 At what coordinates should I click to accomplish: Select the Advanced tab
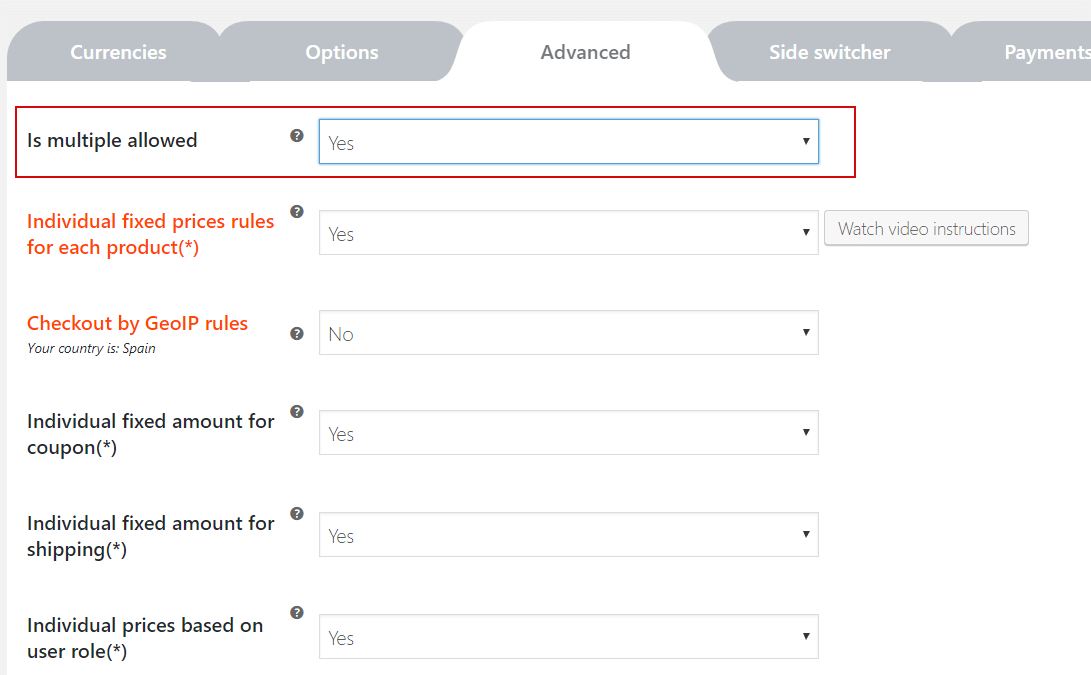click(585, 52)
